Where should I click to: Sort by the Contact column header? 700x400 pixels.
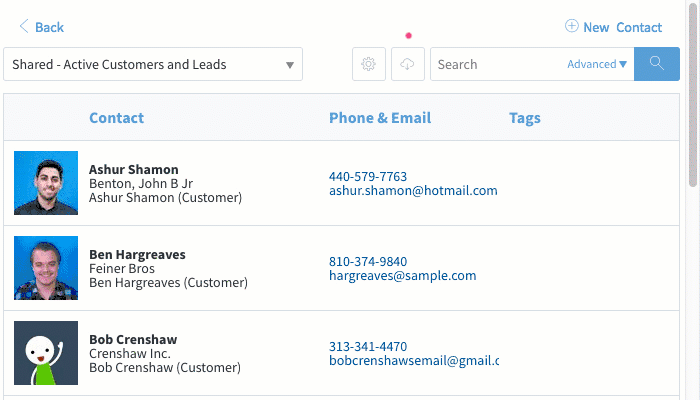[x=117, y=118]
